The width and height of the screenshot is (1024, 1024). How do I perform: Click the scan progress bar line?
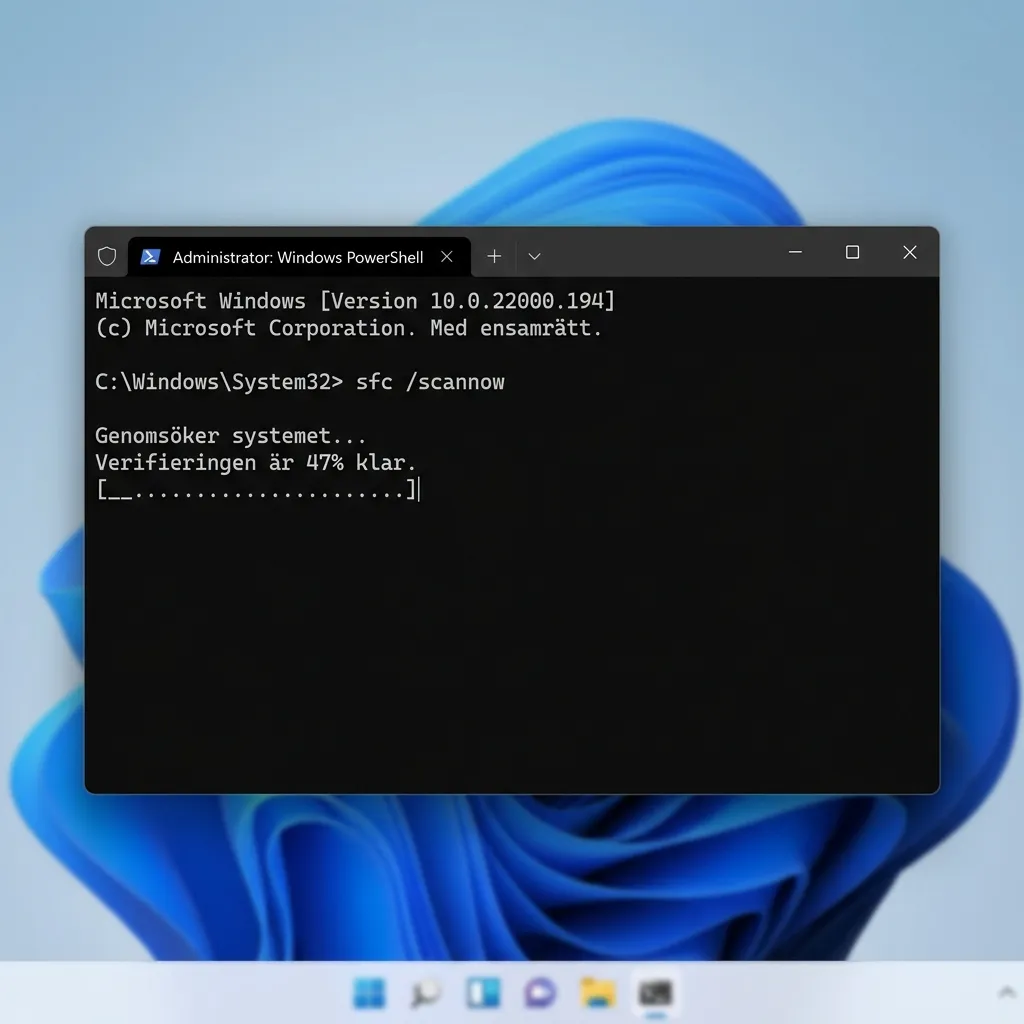coord(256,489)
